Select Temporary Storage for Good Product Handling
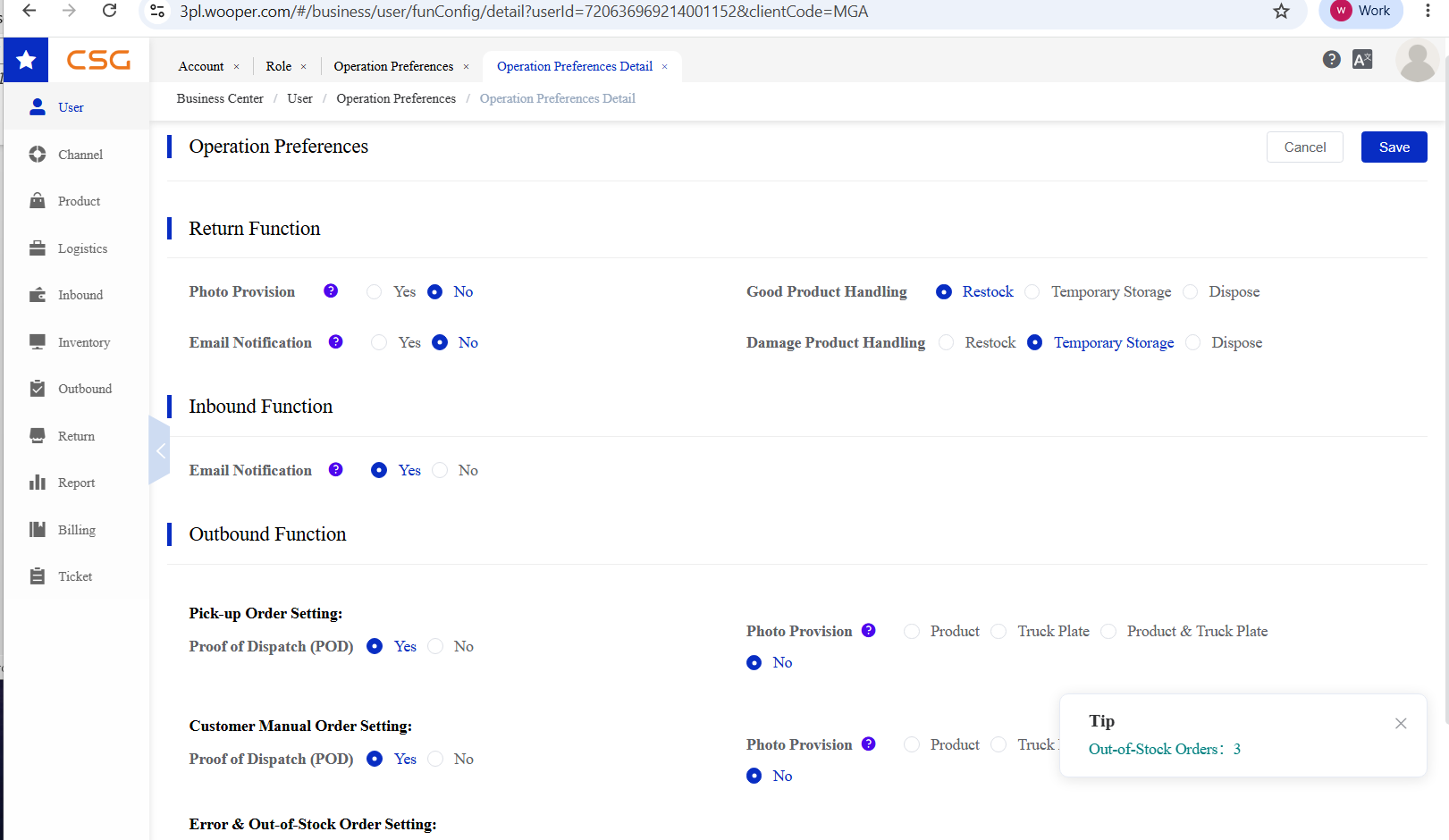Screen dimensions: 1449x840 click(x=1032, y=292)
